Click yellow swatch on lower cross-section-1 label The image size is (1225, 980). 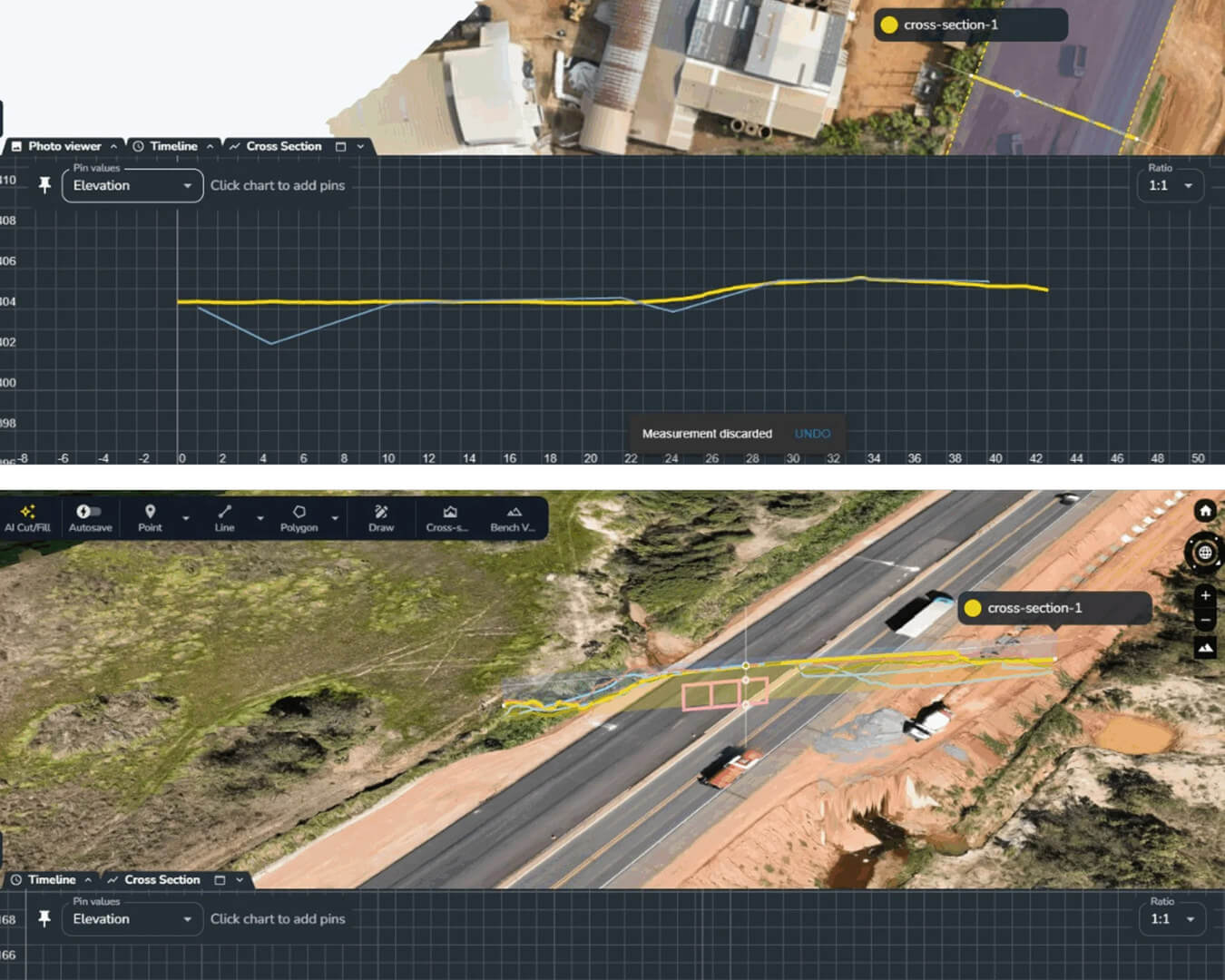(973, 608)
